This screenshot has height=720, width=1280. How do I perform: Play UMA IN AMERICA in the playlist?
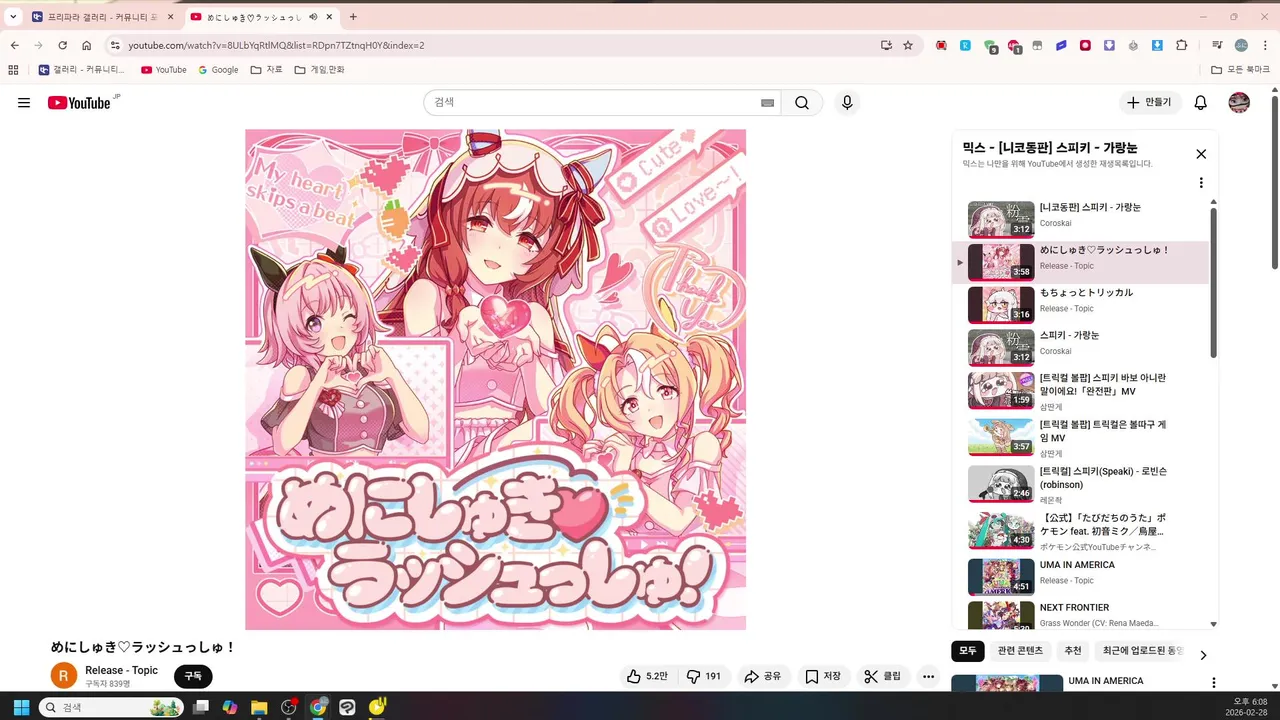pos(1082,577)
